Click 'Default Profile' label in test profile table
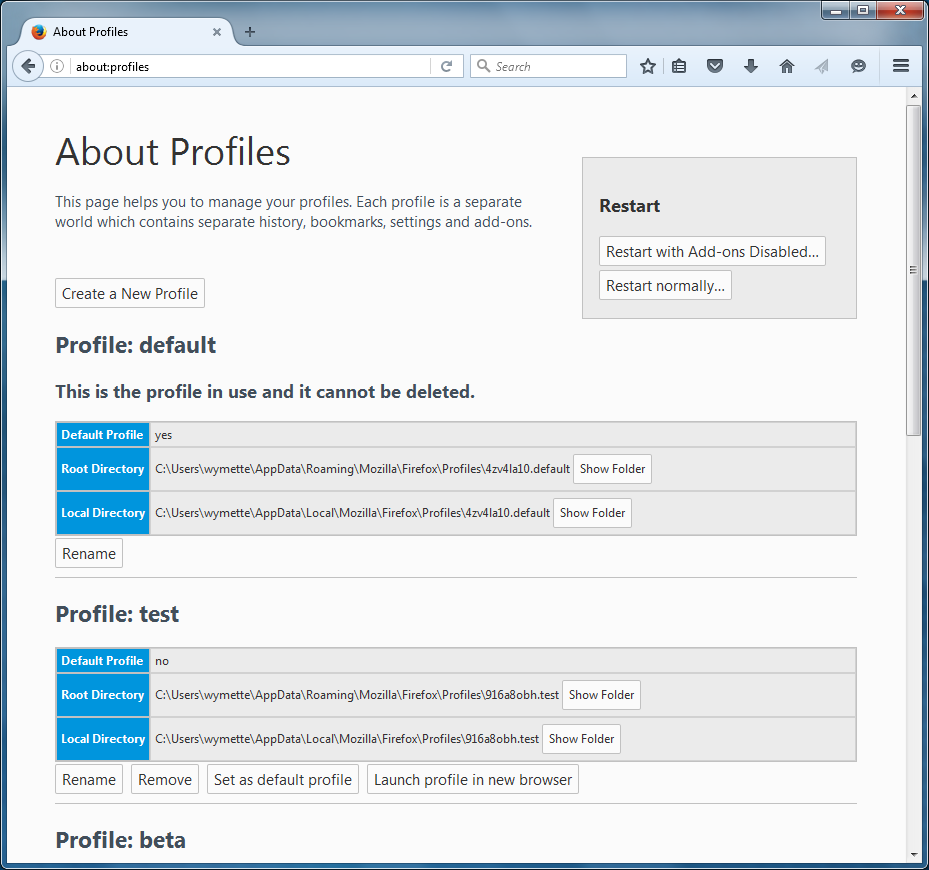929x870 pixels. [102, 660]
